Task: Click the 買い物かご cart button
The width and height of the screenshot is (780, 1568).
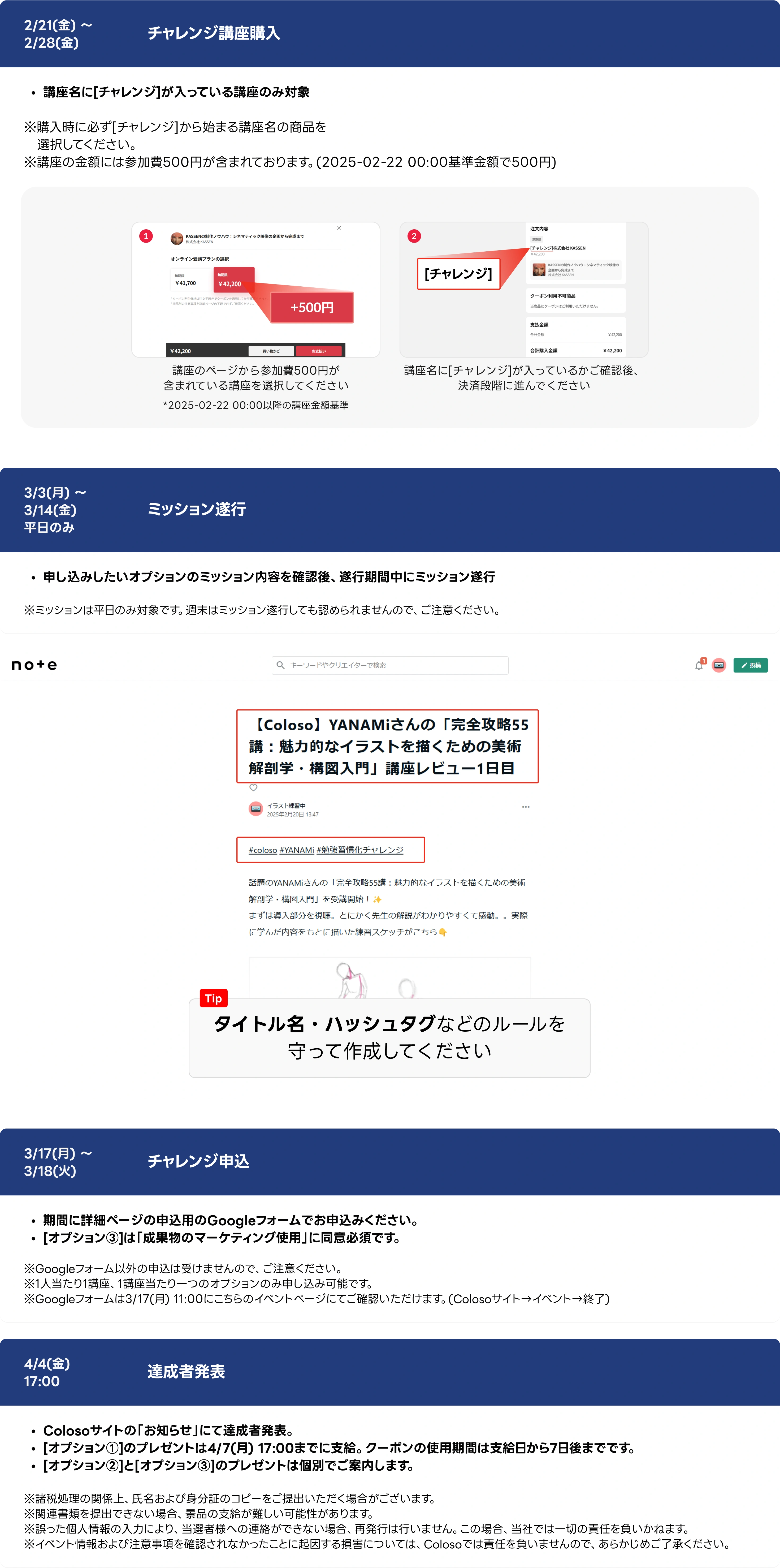Action: 271,351
